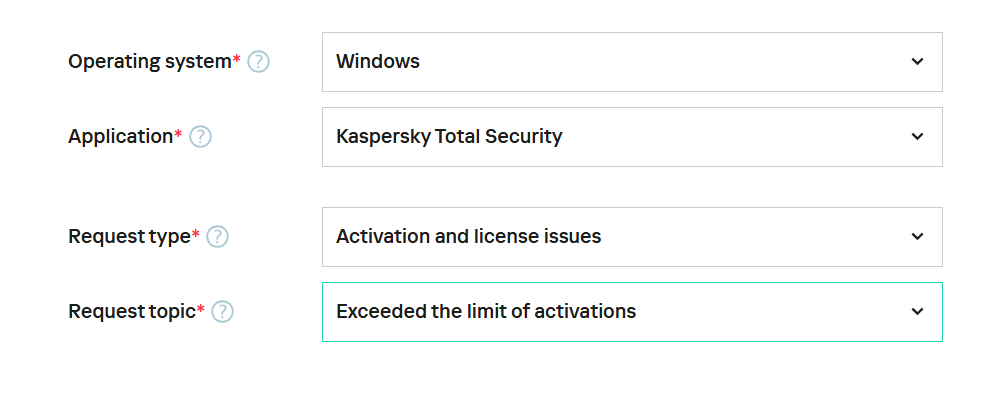This screenshot has height=396, width=1002.
Task: Click the chevron in the Application dropdown
Action: pyautogui.click(x=917, y=137)
